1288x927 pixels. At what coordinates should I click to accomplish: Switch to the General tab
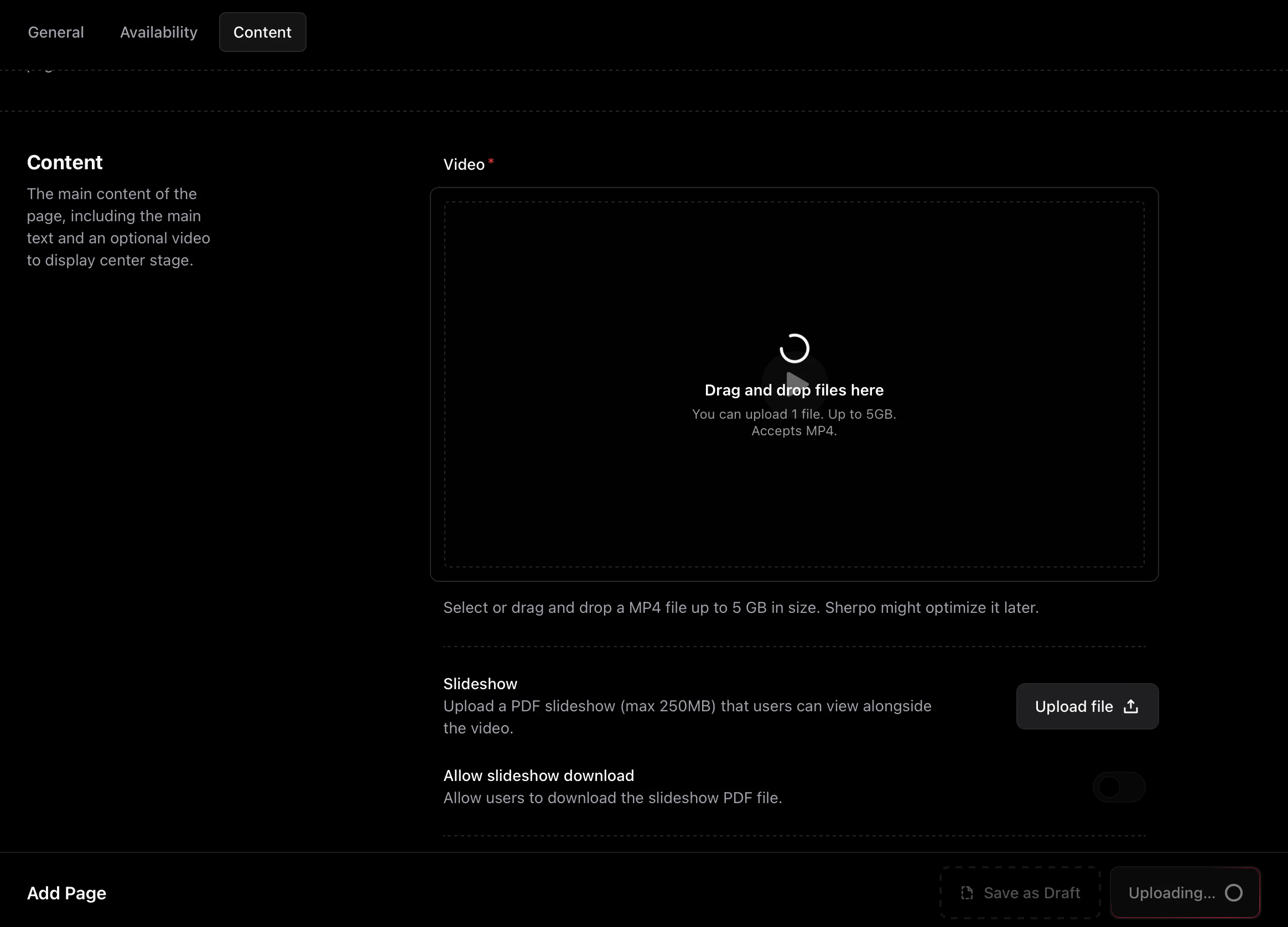(56, 32)
